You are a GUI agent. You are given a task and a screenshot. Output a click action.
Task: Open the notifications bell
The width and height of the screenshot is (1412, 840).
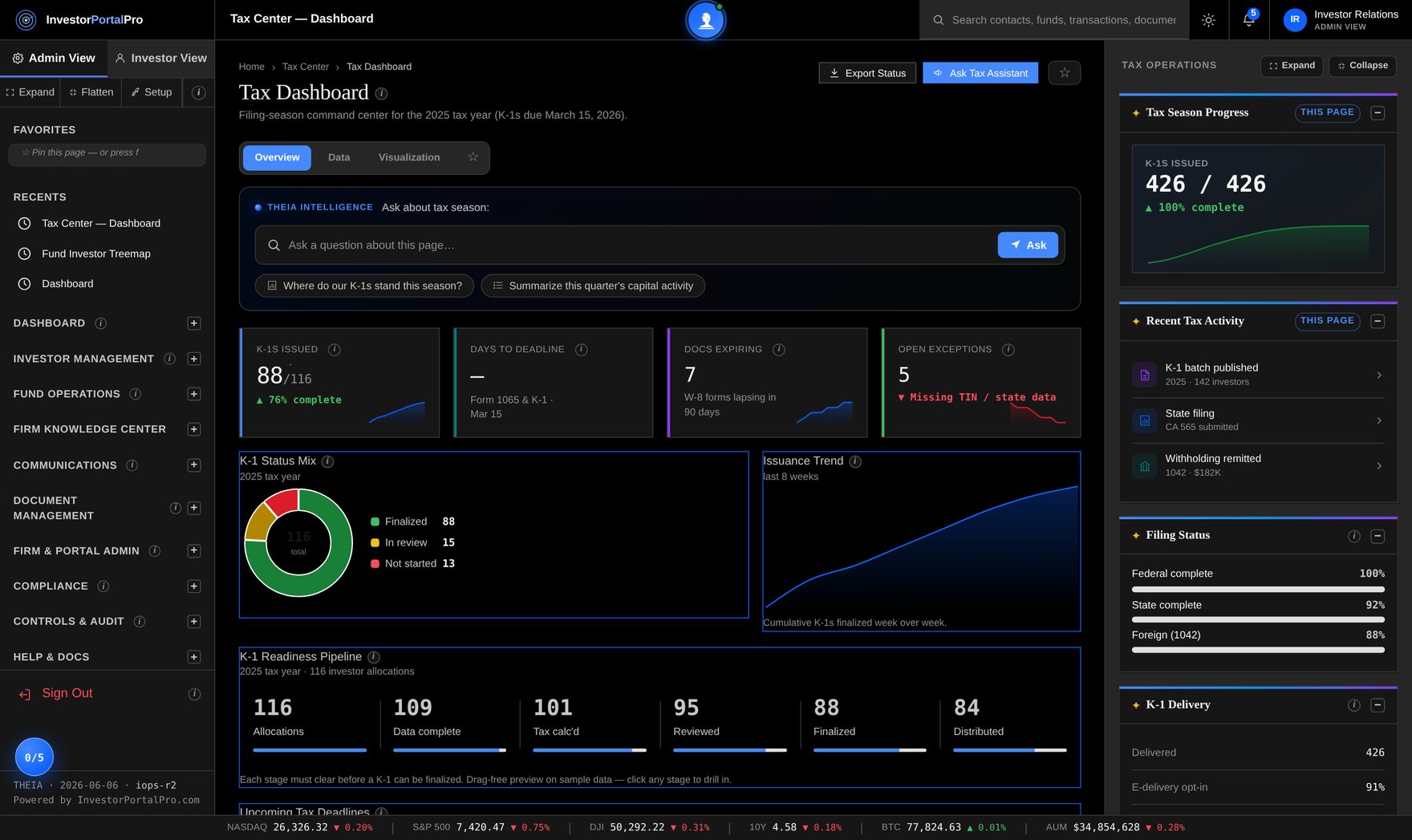(x=1248, y=20)
